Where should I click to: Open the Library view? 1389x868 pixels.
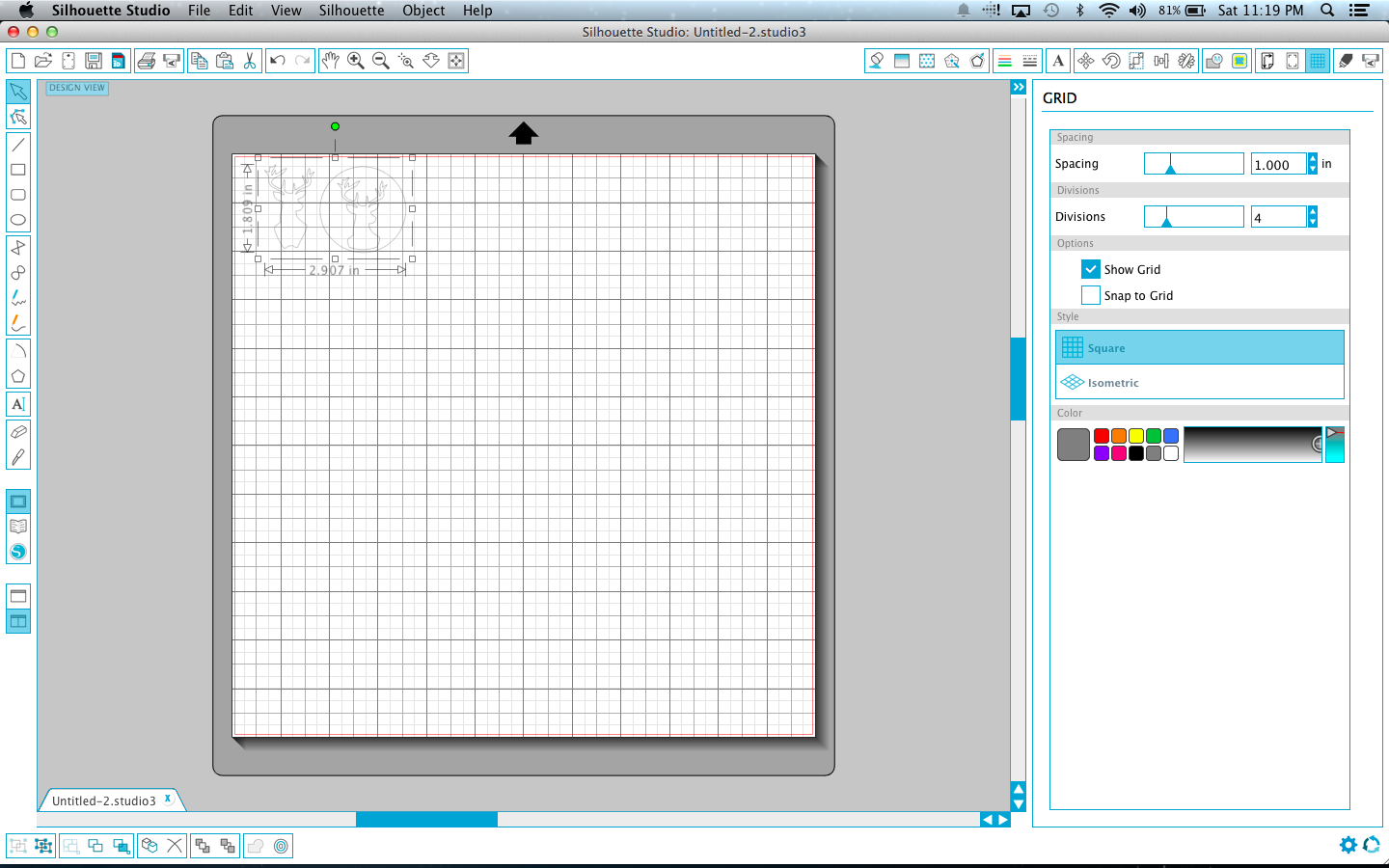[18, 527]
